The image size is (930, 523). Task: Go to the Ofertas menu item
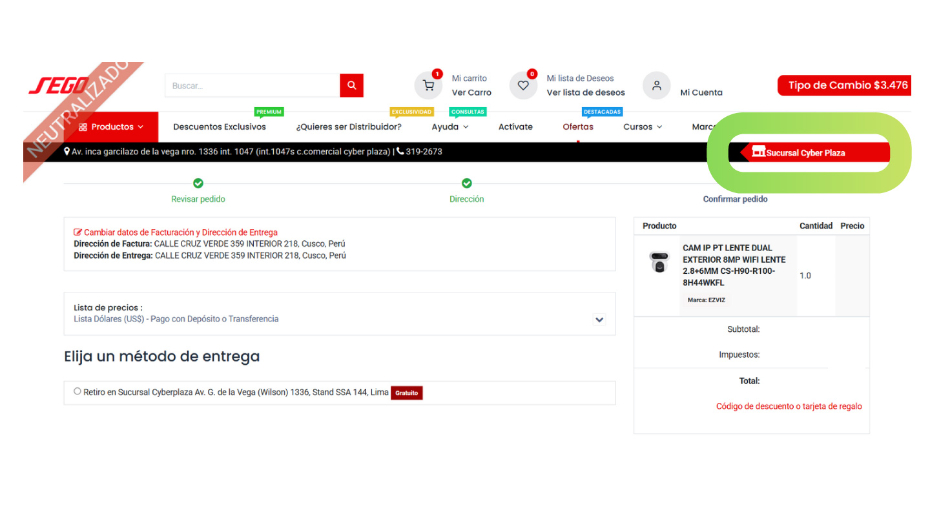coord(578,127)
